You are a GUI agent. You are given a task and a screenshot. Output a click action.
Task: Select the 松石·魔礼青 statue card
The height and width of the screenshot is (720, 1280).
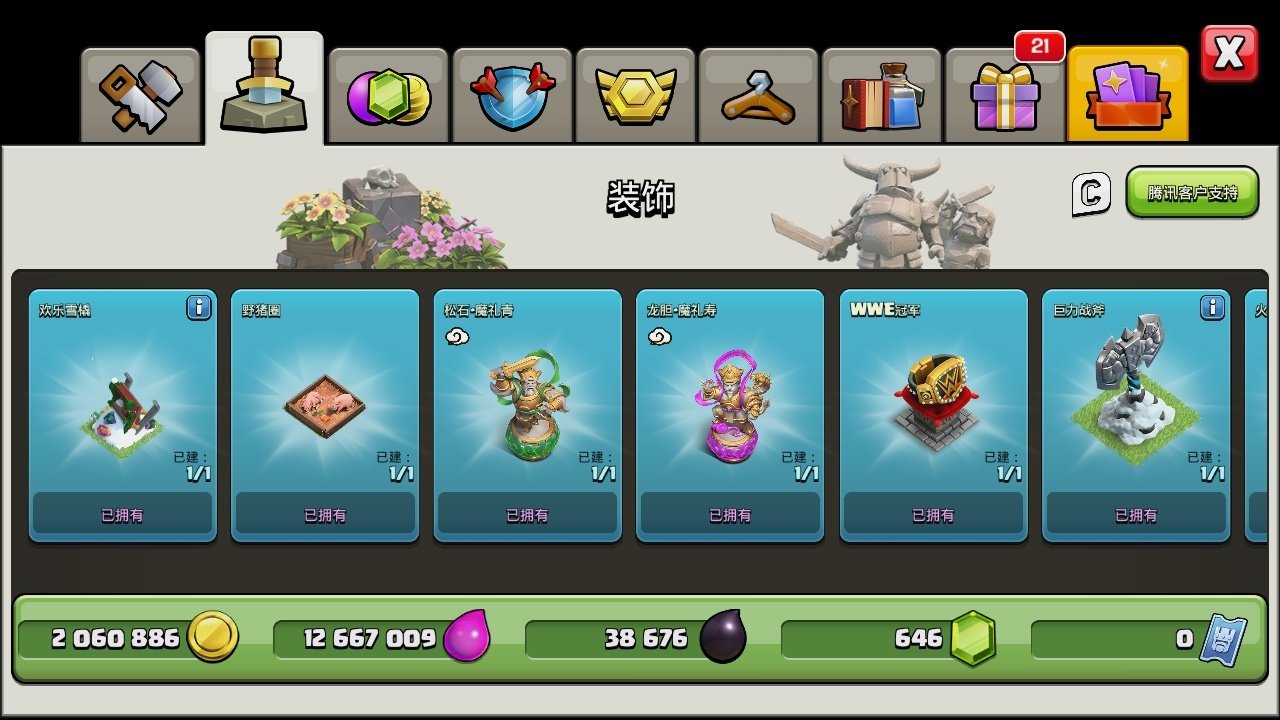coord(527,415)
